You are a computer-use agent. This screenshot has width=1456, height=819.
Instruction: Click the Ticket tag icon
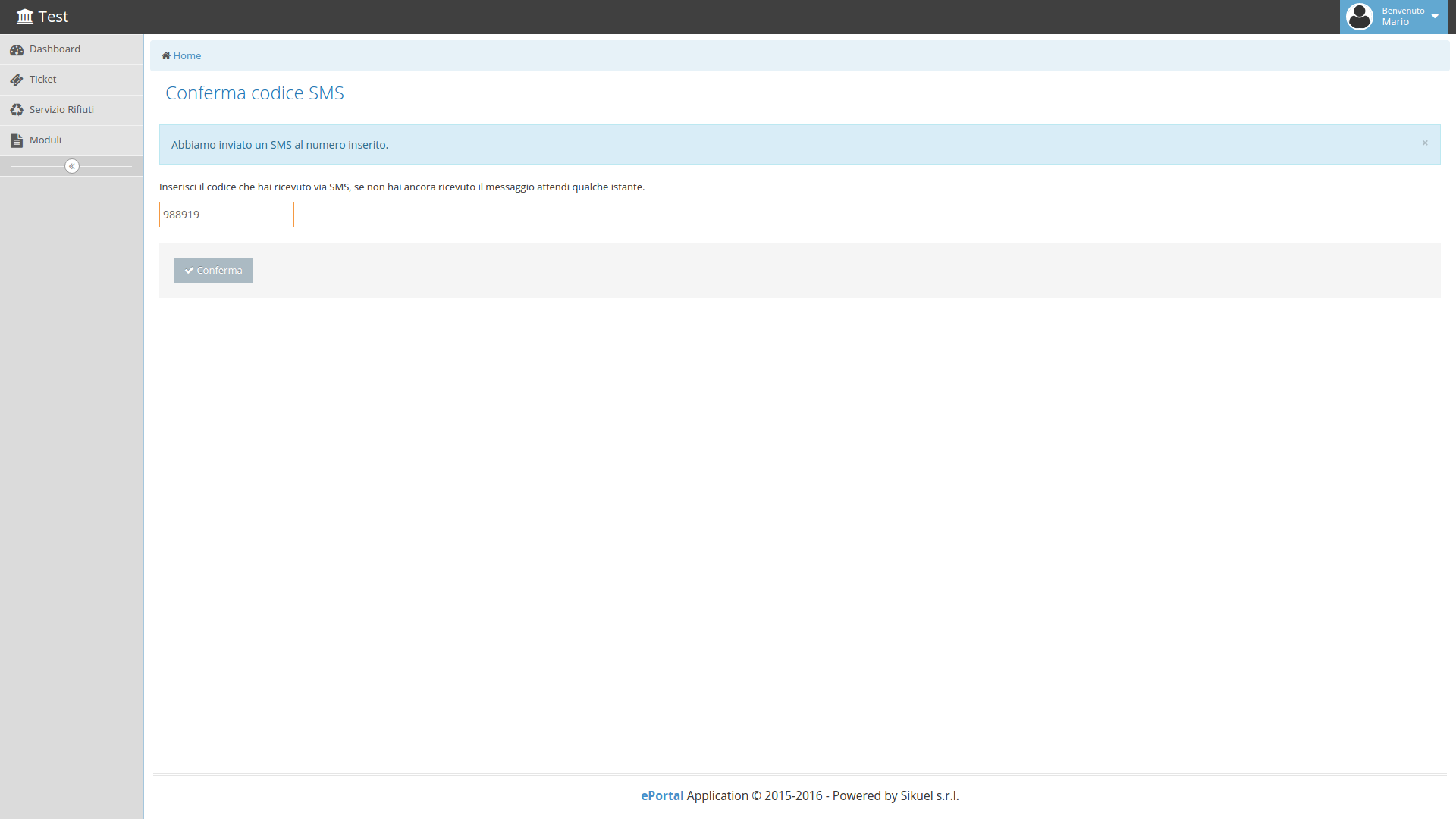click(x=17, y=80)
